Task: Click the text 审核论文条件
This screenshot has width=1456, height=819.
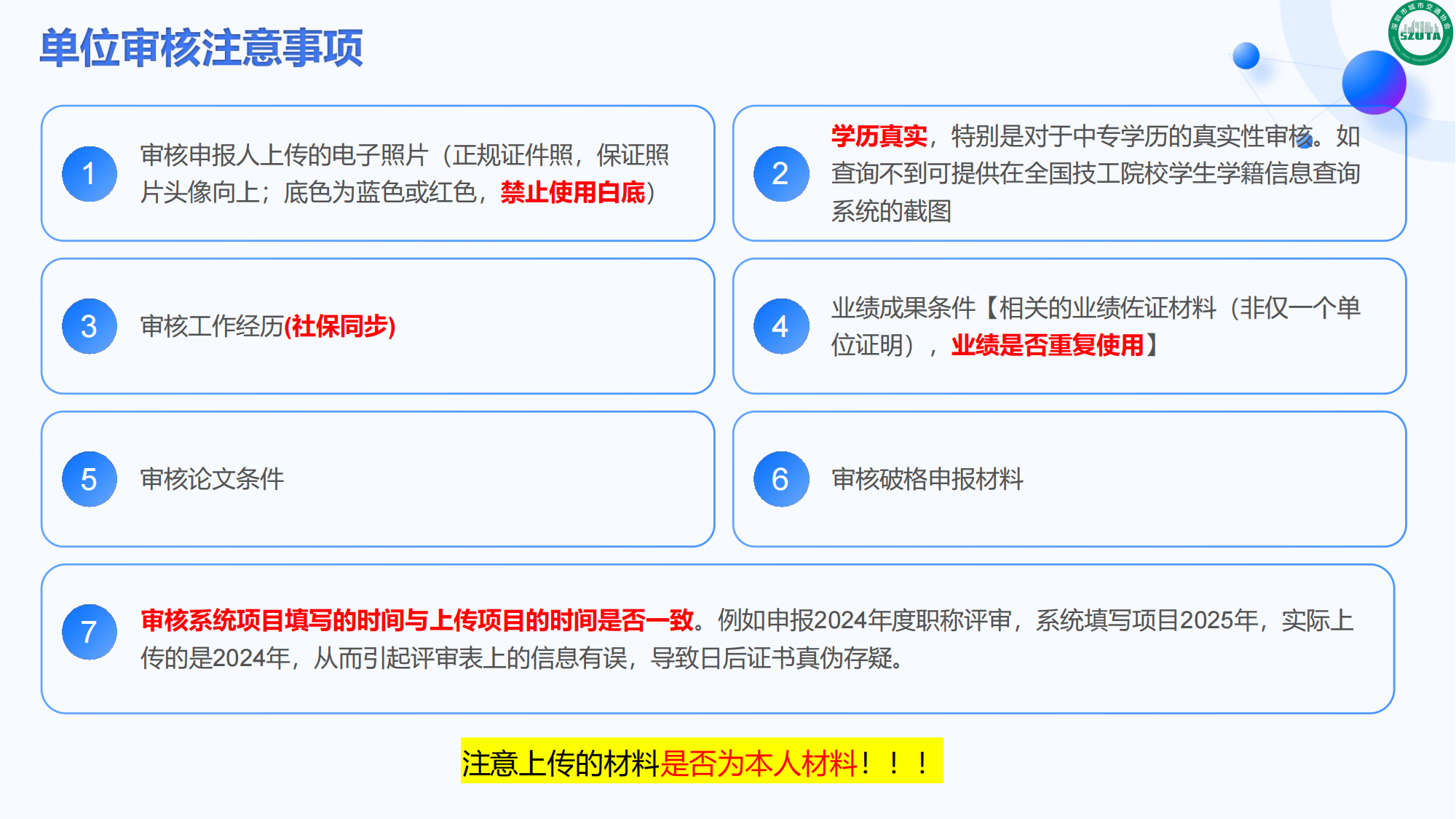Action: 212,479
